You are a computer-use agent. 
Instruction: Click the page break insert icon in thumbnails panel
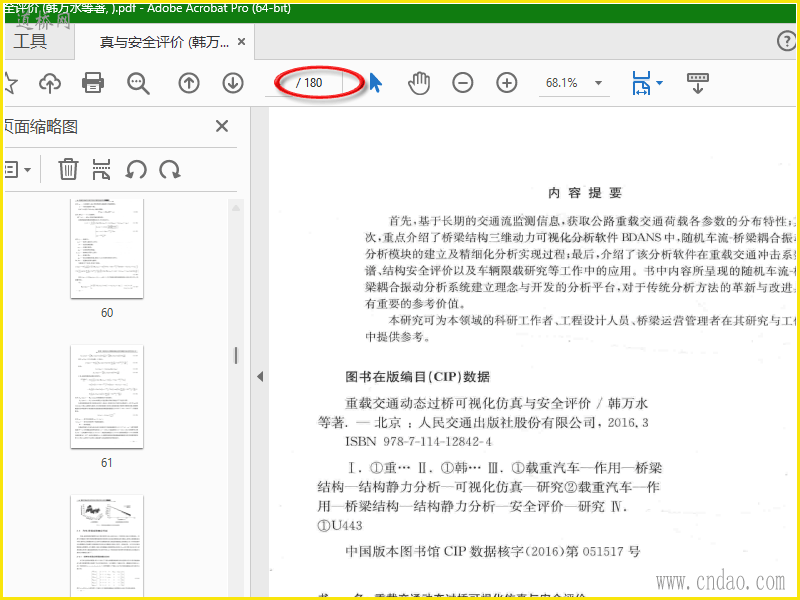pos(102,169)
